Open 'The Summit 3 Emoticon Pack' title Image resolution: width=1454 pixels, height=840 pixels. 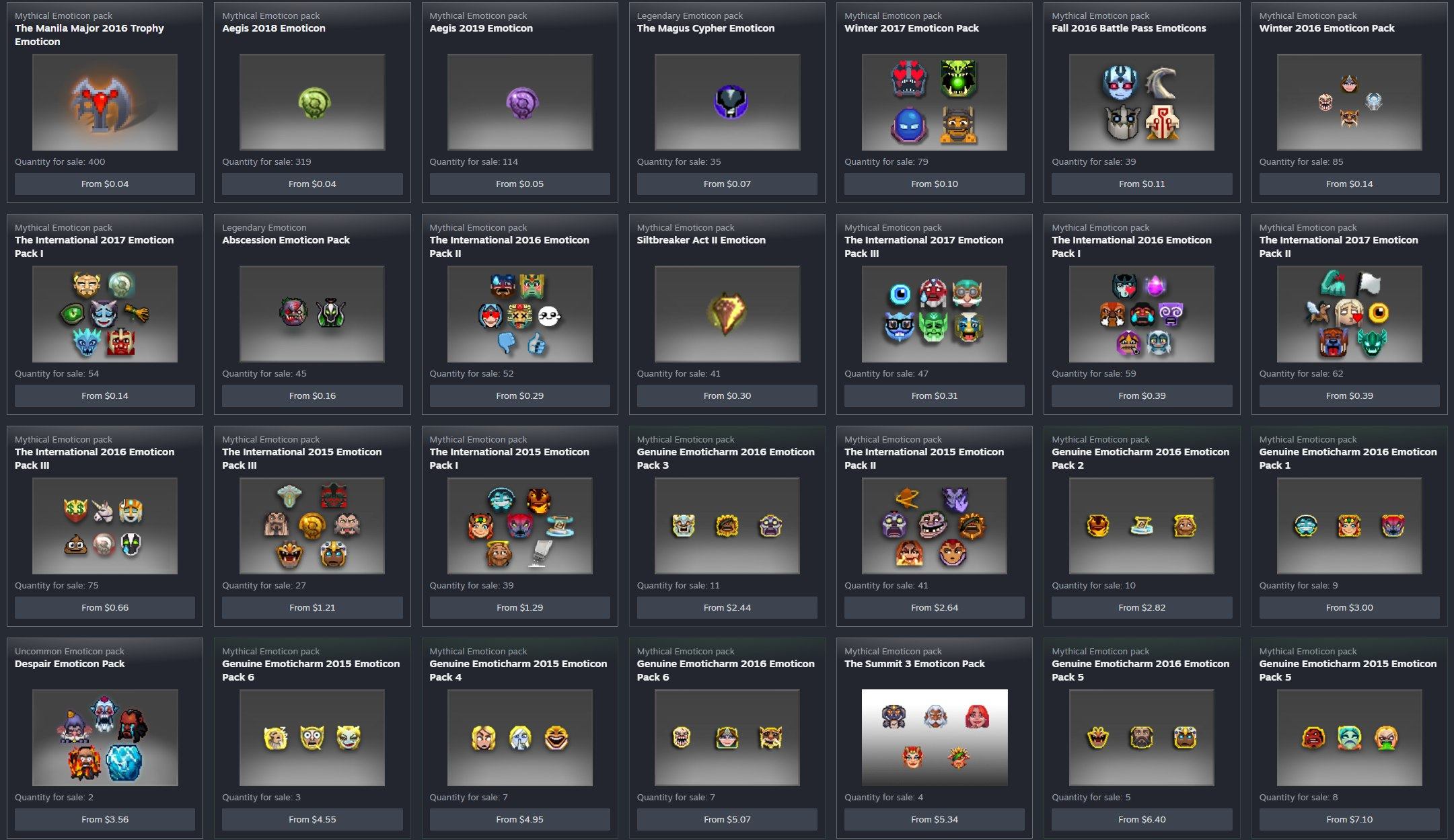pyautogui.click(x=914, y=664)
